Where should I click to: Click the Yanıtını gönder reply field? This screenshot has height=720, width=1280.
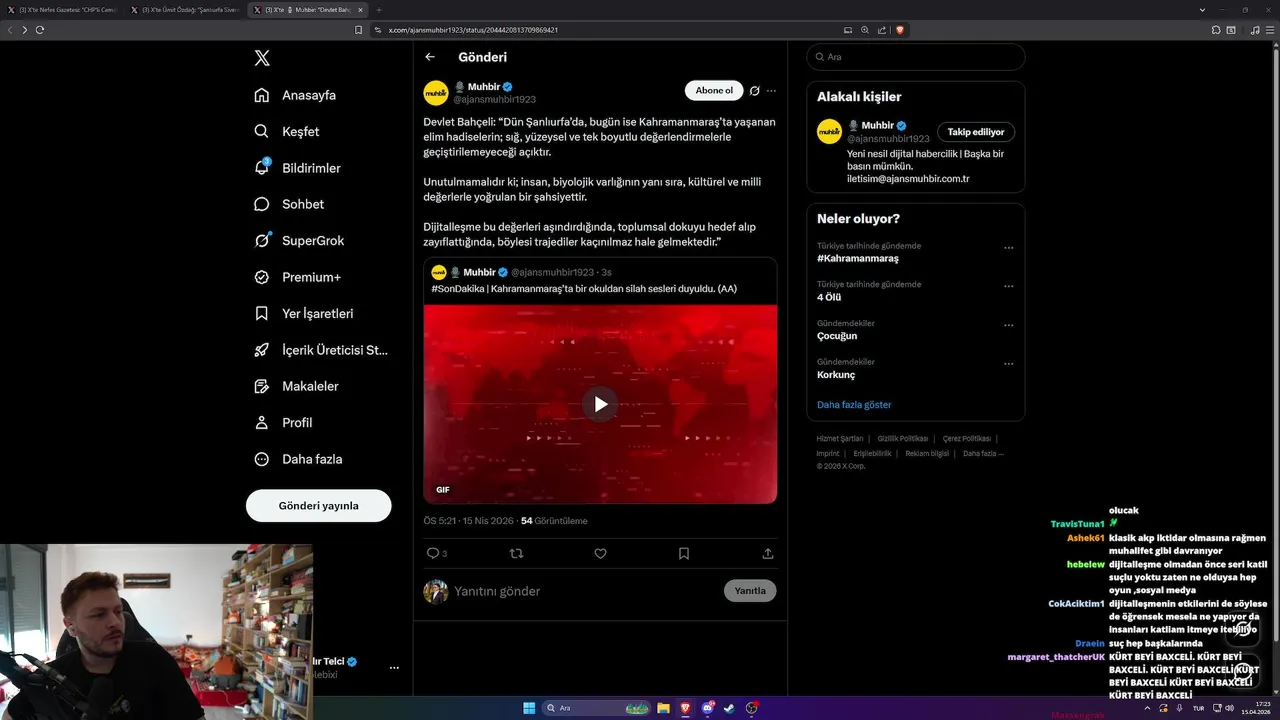[x=585, y=591]
